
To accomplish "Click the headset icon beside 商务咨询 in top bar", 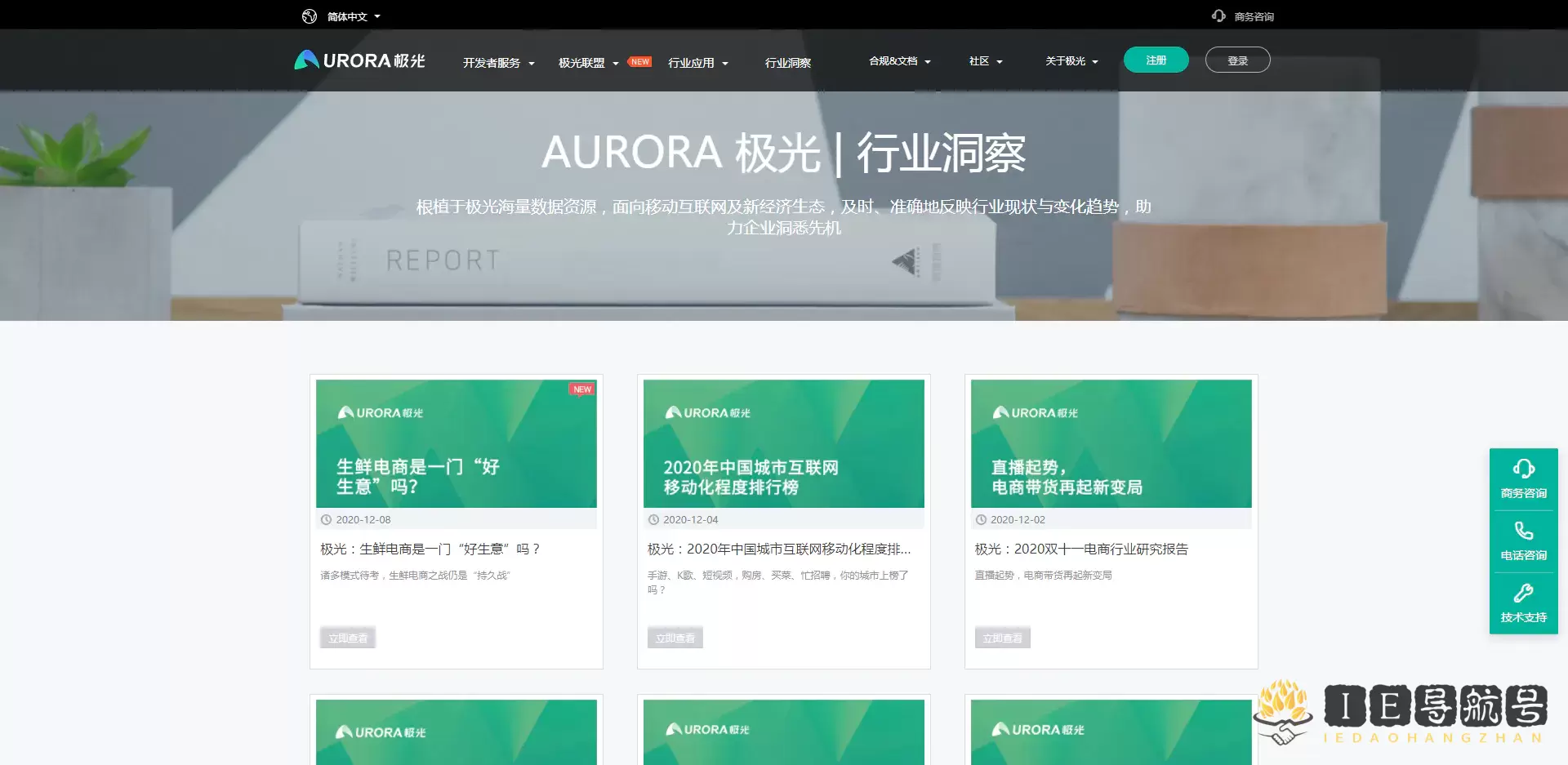I will 1218,16.
